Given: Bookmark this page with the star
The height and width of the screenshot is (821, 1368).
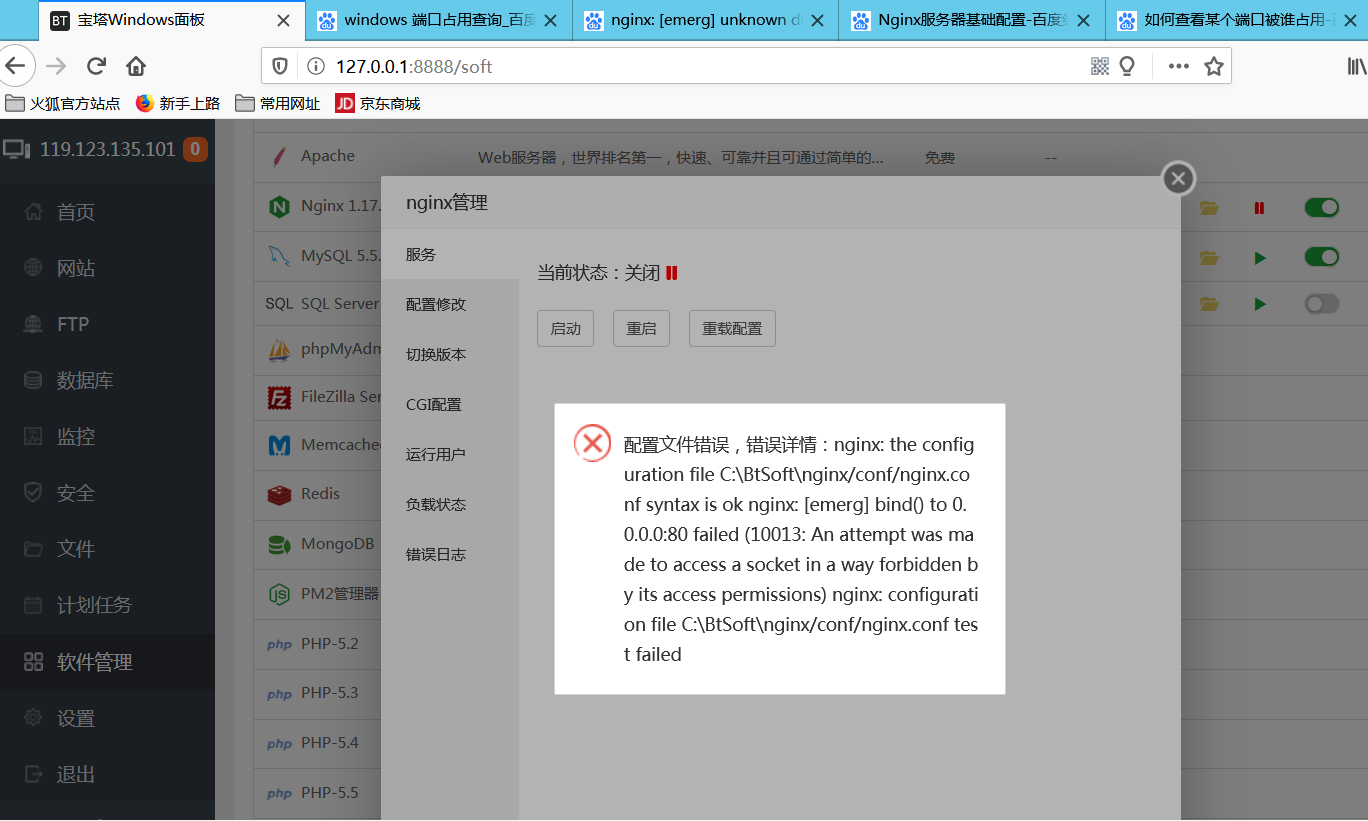Looking at the screenshot, I should coord(1214,66).
